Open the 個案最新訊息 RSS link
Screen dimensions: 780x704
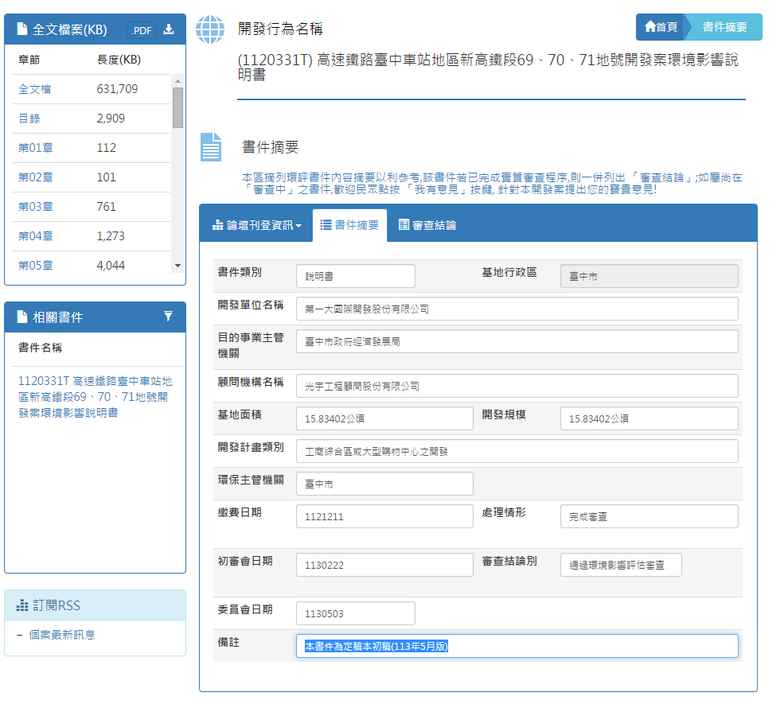tap(62, 635)
